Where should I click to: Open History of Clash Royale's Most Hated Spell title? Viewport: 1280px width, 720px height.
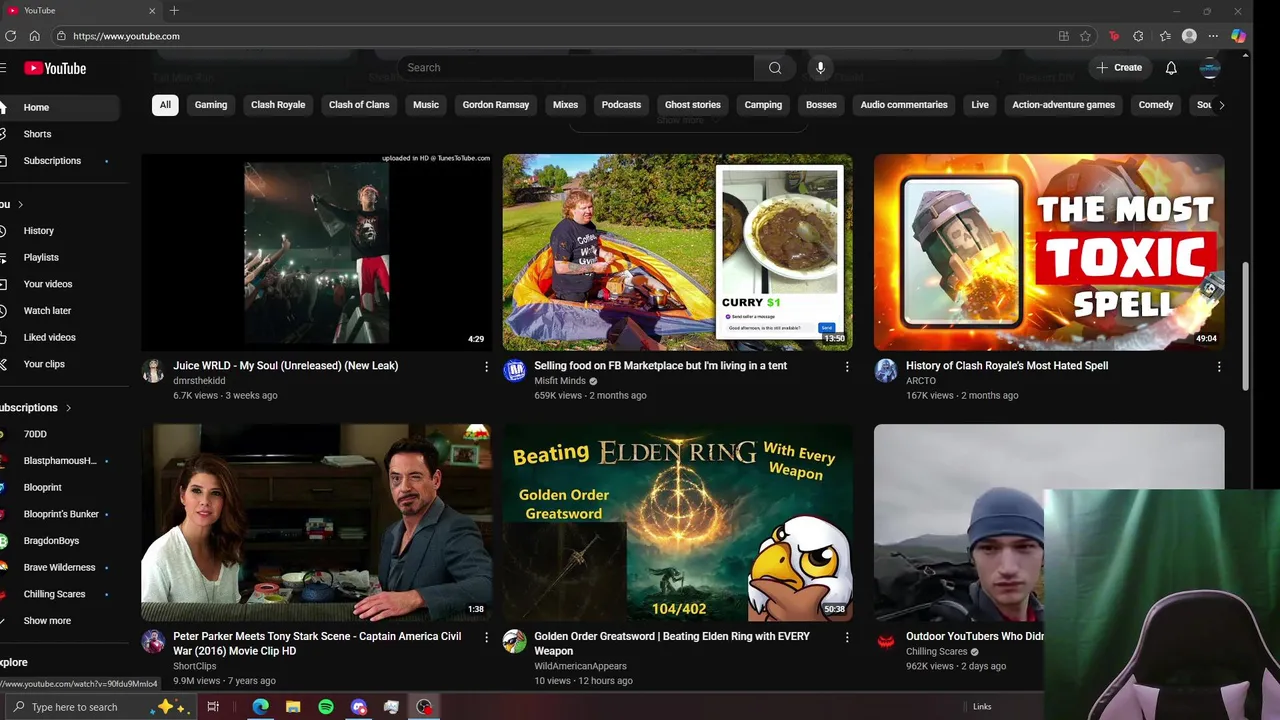1007,366
